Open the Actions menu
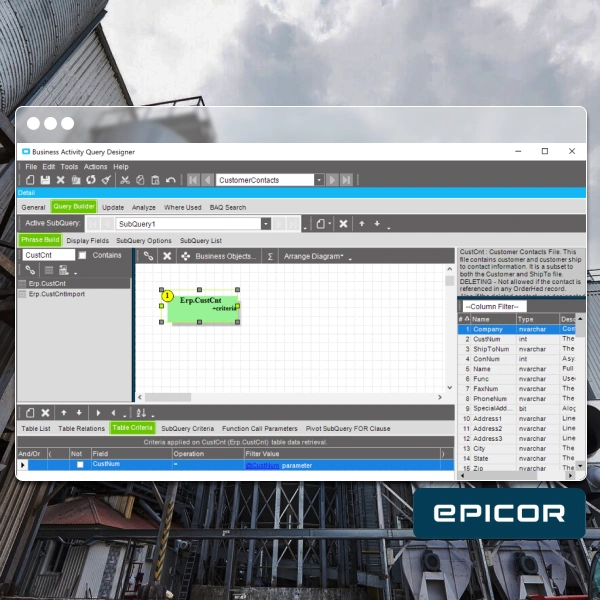Image resolution: width=600 pixels, height=600 pixels. (95, 167)
